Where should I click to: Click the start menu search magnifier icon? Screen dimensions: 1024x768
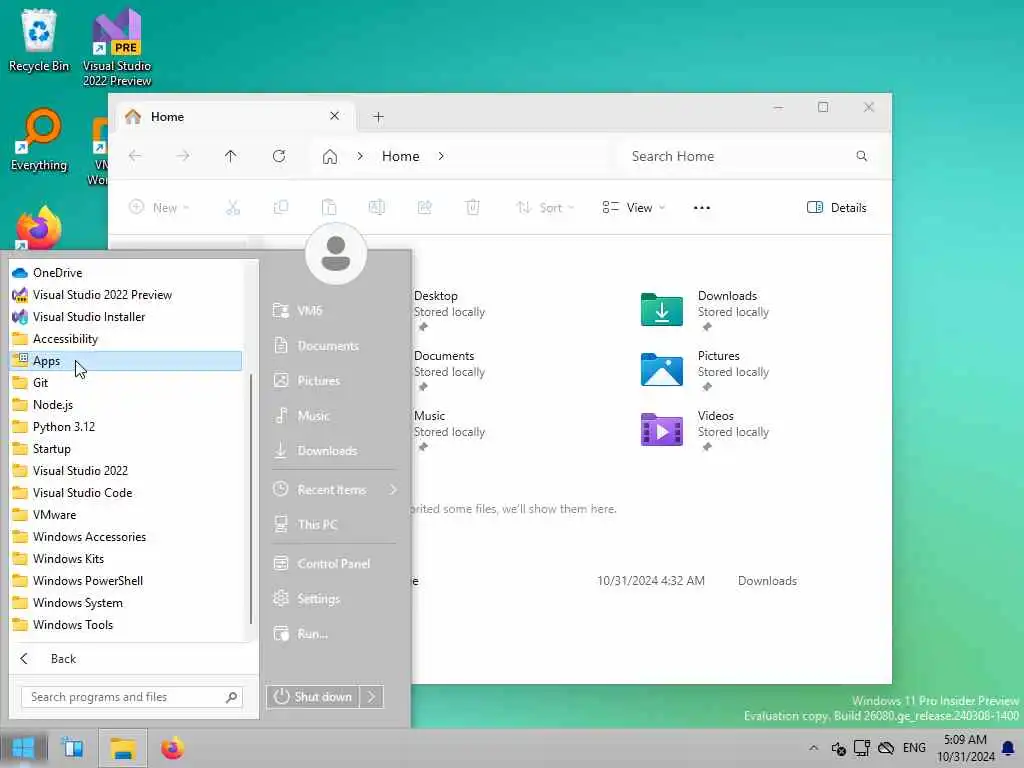[x=231, y=697]
